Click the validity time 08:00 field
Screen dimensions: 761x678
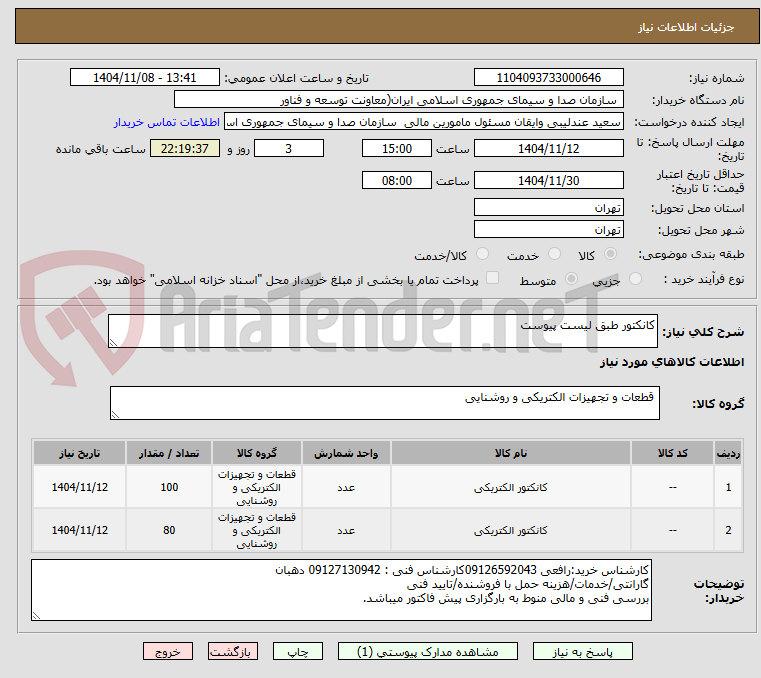[397, 181]
